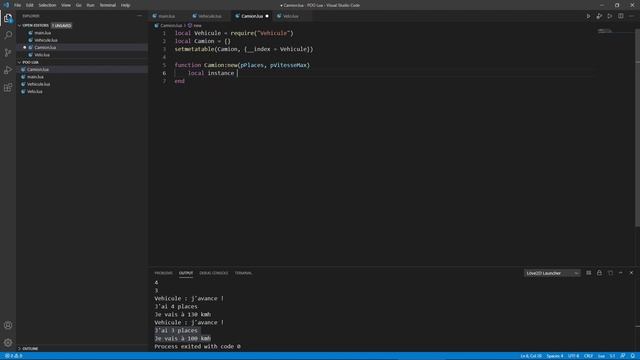Open the Explorer view in activity bar

[8, 18]
